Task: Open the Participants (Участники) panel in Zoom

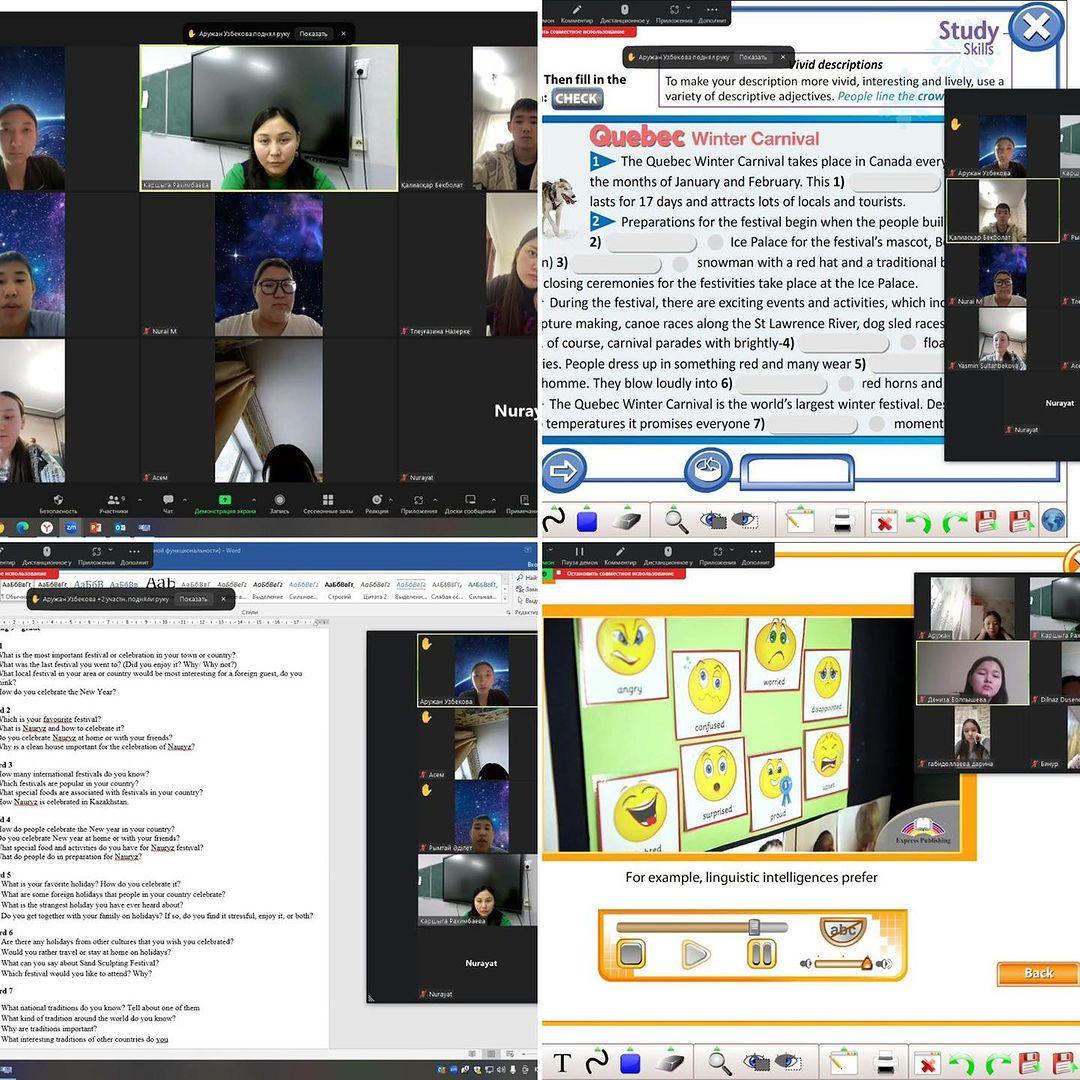Action: pyautogui.click(x=114, y=503)
